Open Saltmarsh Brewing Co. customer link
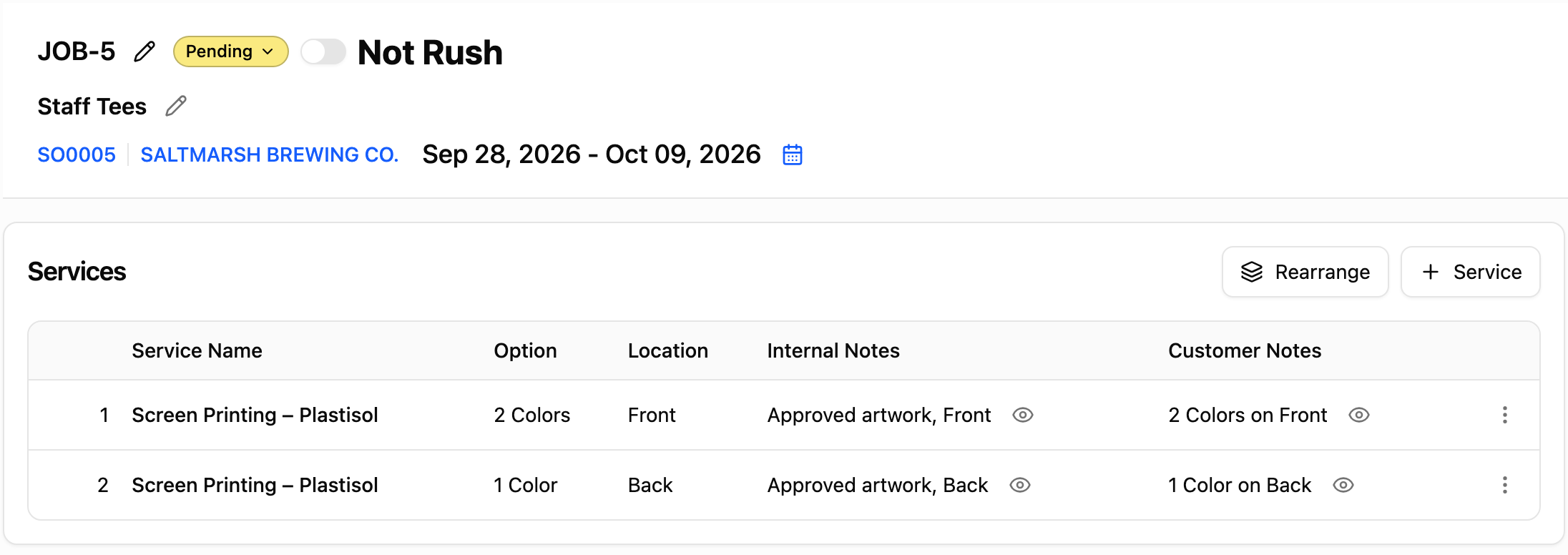The height and width of the screenshot is (555, 1568). coord(270,154)
